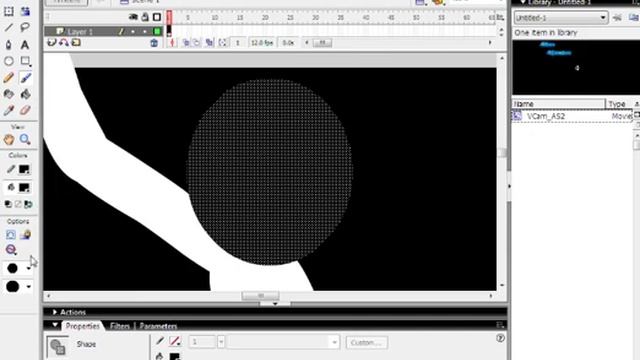Image resolution: width=640 pixels, height=360 pixels.
Task: Click the Properties help icon
Action: pyautogui.click(x=500, y=338)
